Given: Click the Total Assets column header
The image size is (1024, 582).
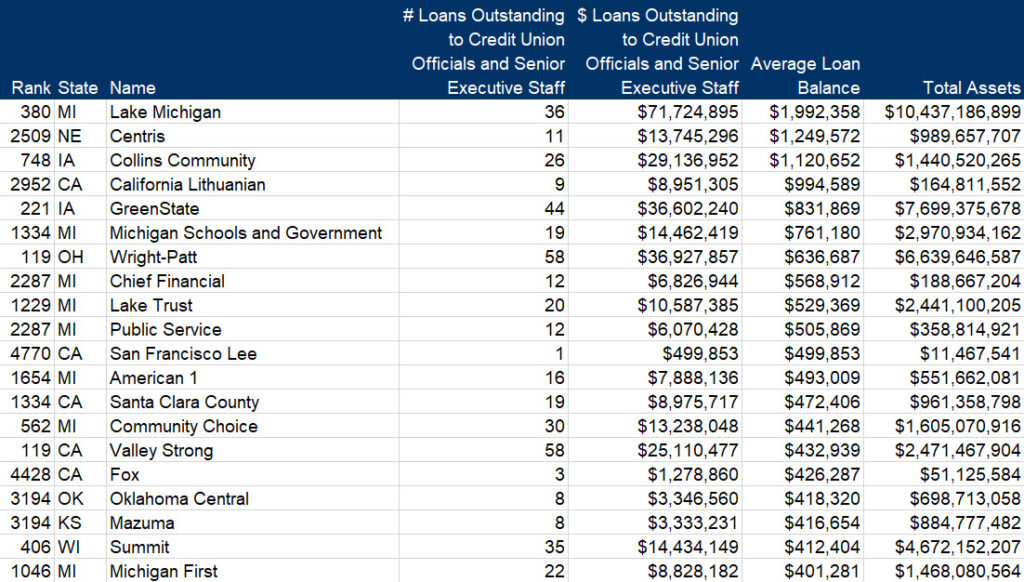Looking at the screenshot, I should pyautogui.click(x=971, y=88).
